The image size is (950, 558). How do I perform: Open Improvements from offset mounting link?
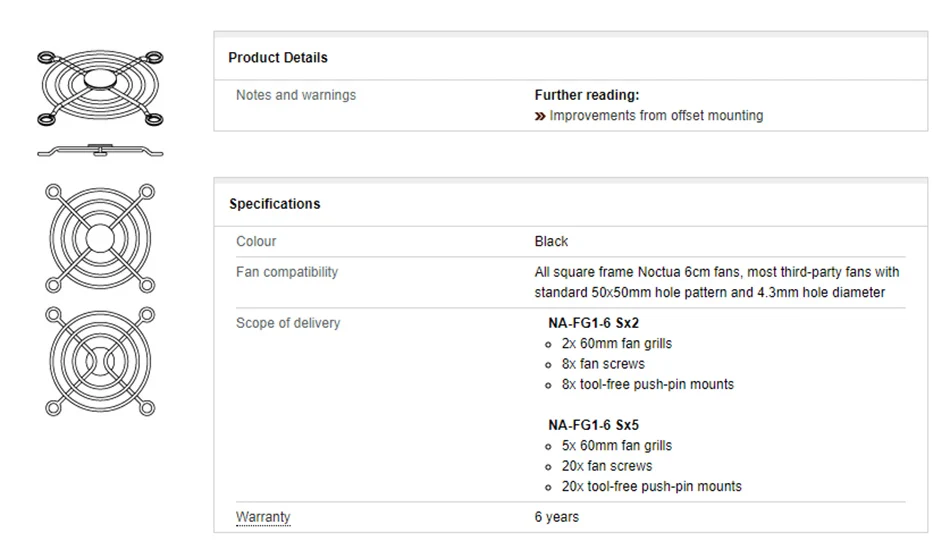(x=656, y=116)
